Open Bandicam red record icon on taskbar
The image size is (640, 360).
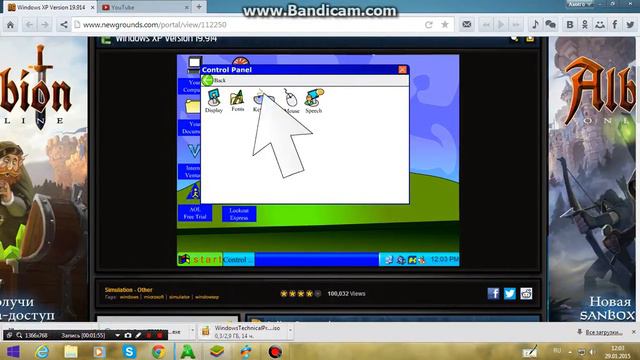pos(275,351)
